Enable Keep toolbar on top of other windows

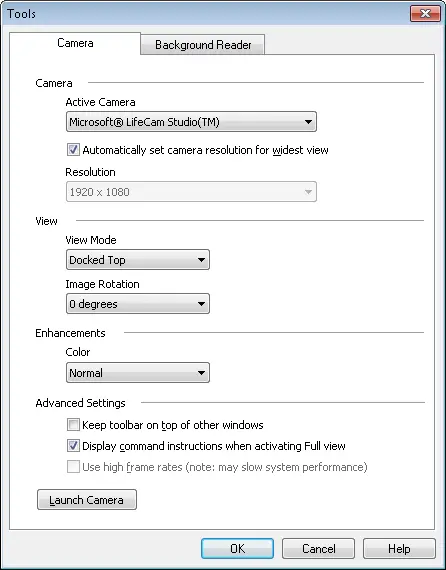73,425
